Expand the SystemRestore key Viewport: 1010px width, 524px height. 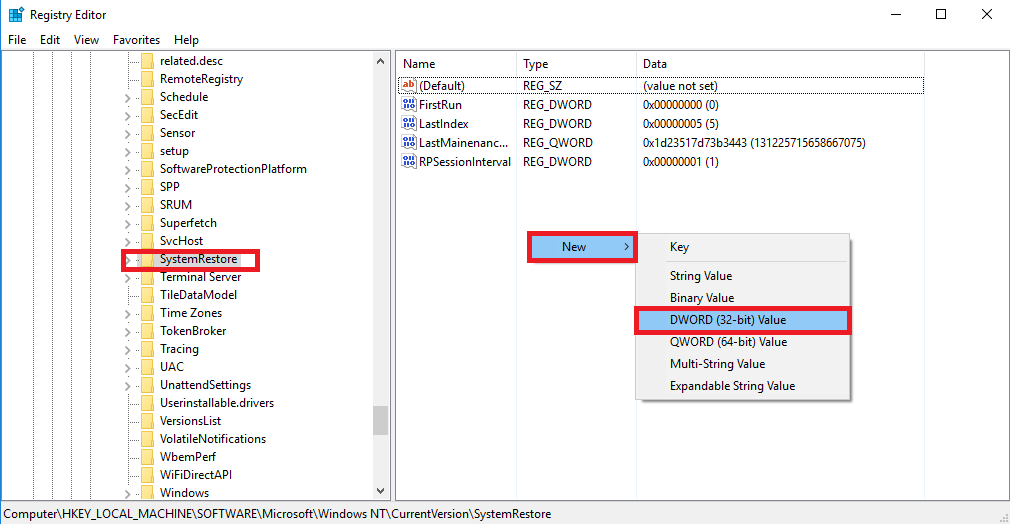pyautogui.click(x=128, y=260)
